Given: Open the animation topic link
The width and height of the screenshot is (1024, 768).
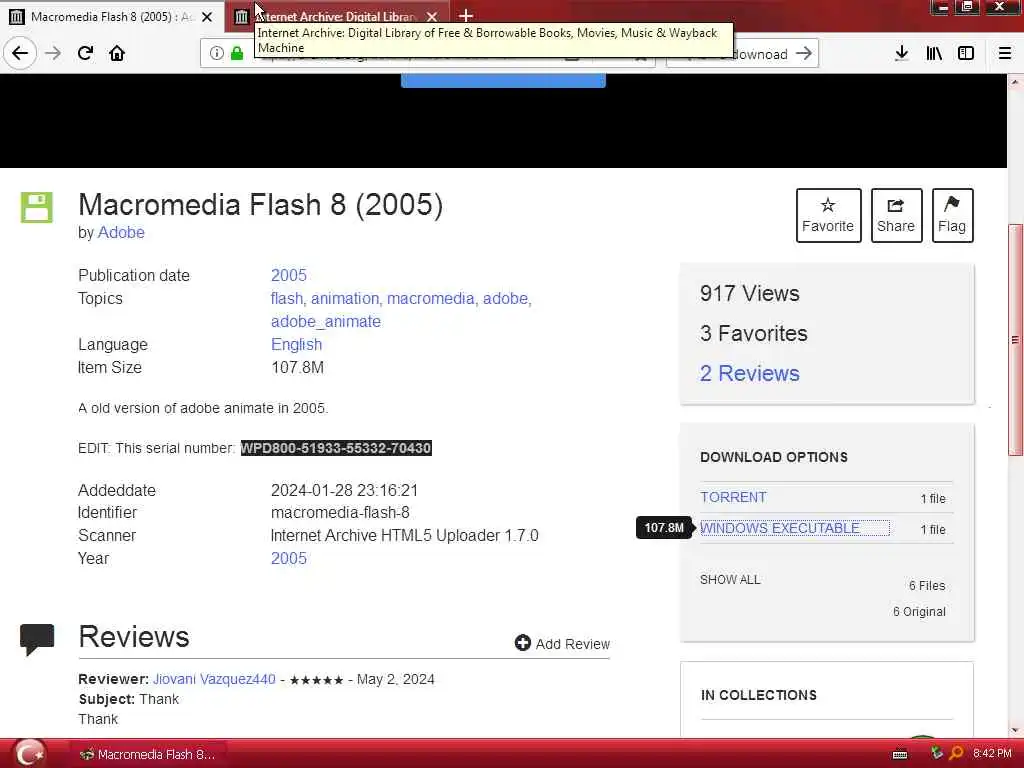Looking at the screenshot, I should [345, 298].
